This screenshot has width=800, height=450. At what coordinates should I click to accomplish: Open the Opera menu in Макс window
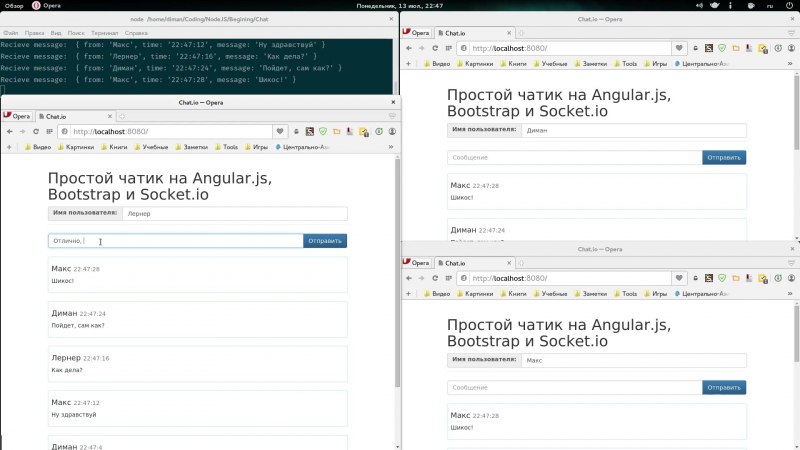point(416,263)
